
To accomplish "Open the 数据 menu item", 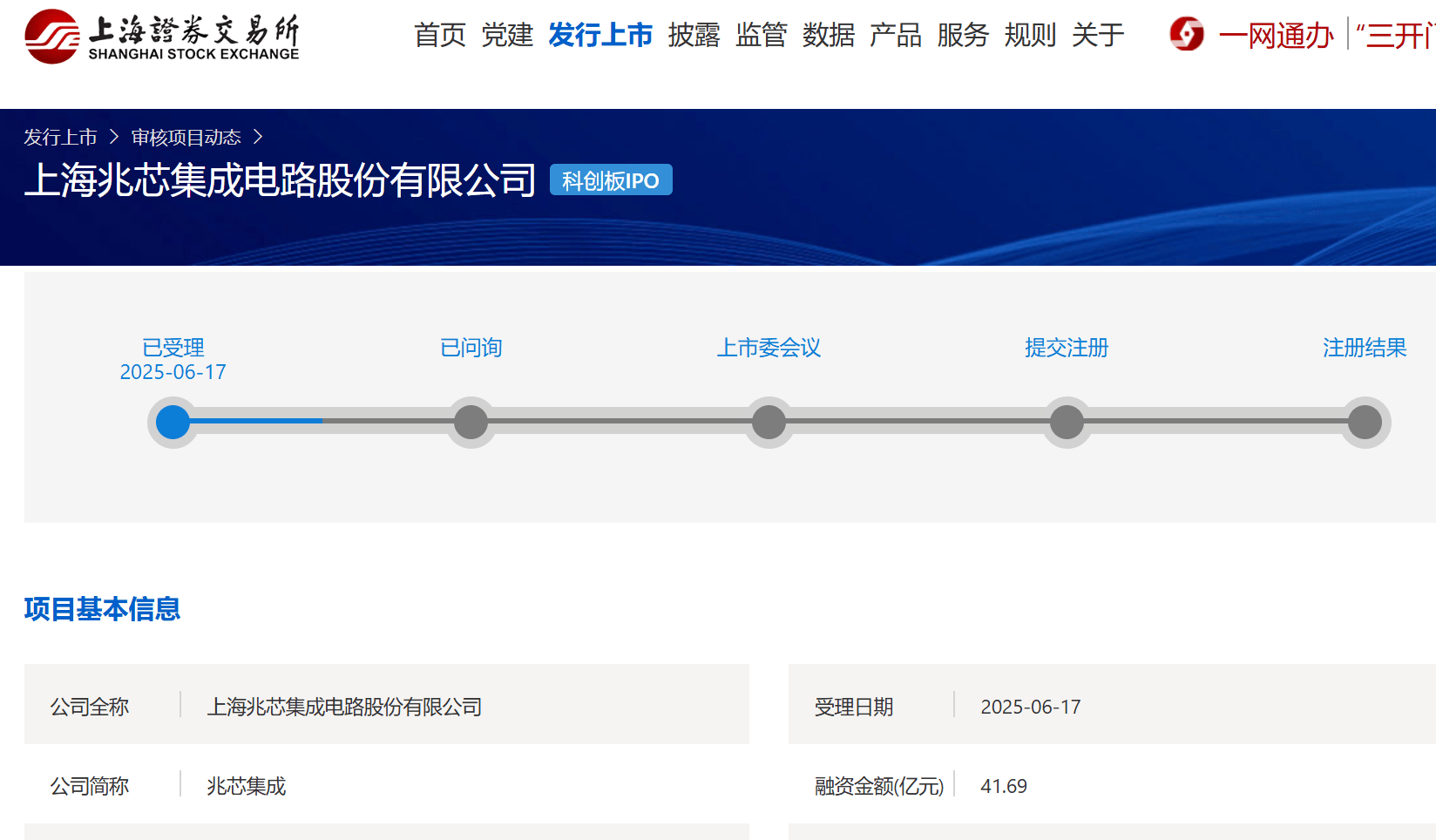I will (829, 35).
